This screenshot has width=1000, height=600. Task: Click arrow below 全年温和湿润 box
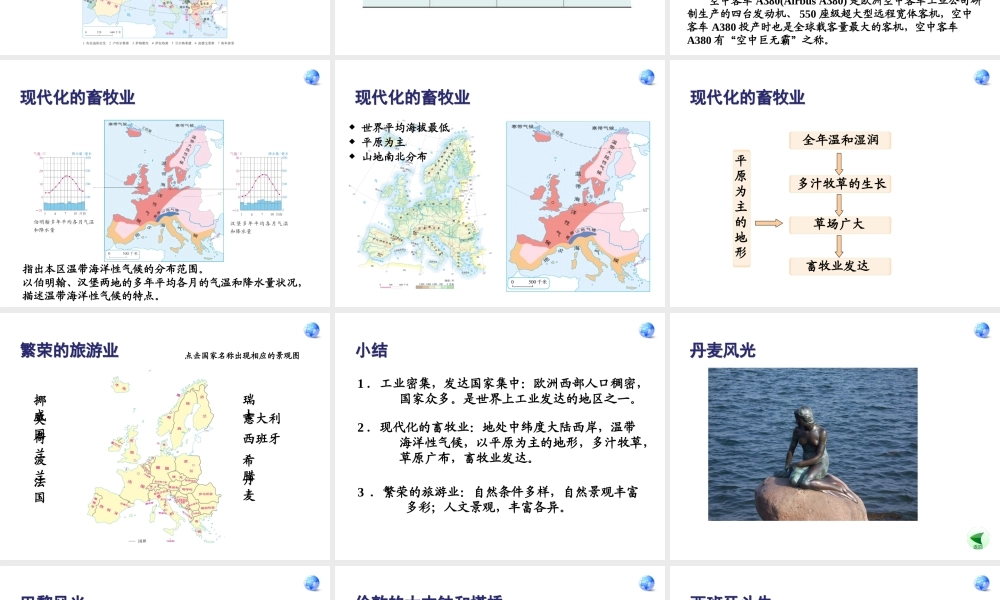839,163
